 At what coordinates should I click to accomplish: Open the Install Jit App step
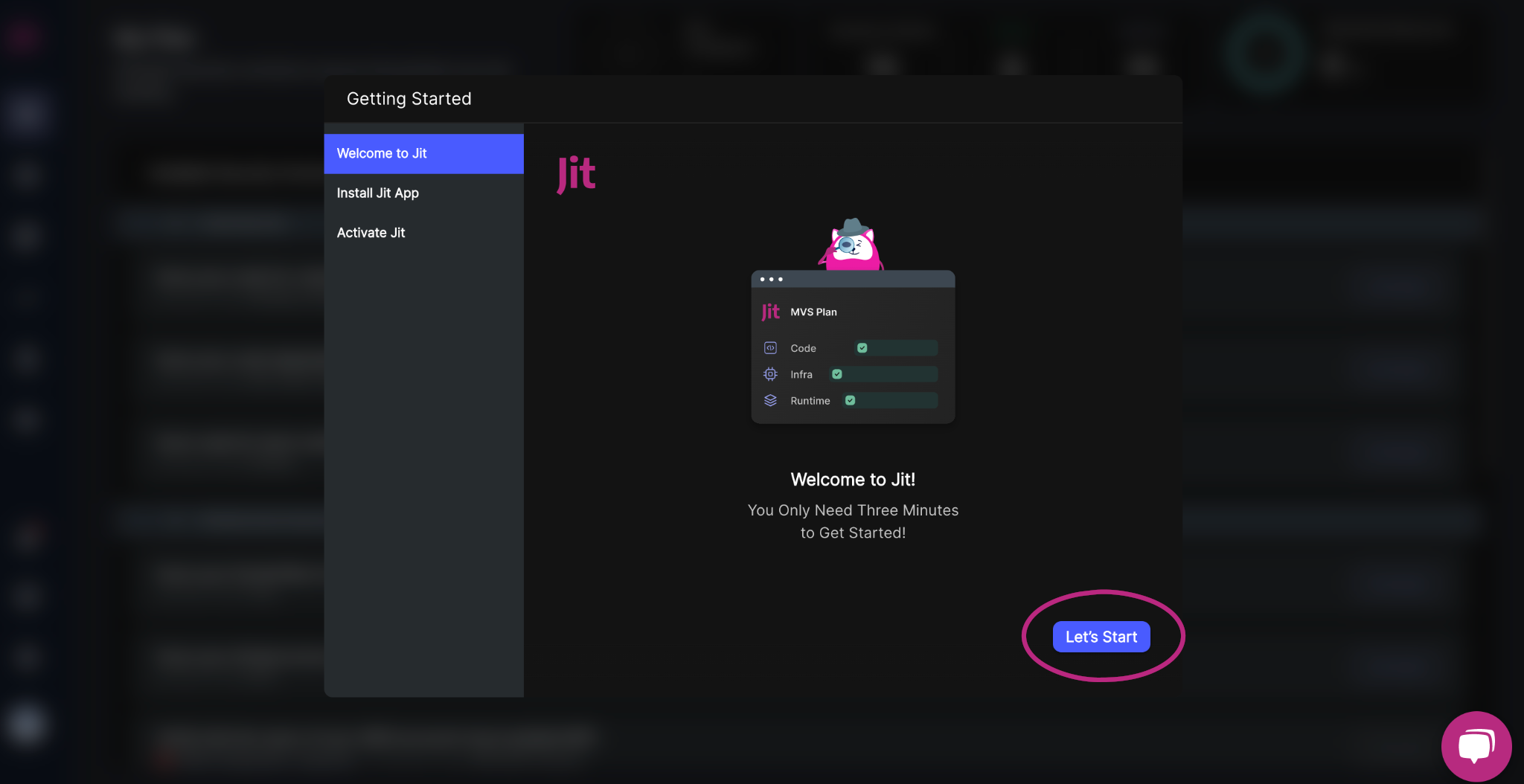423,193
